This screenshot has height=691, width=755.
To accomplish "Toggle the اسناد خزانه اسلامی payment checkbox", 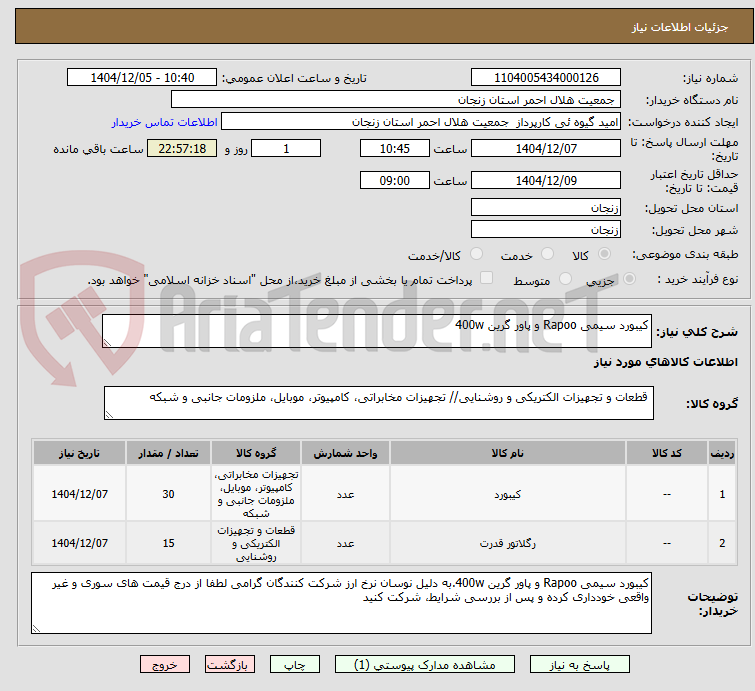I will pyautogui.click(x=487, y=278).
